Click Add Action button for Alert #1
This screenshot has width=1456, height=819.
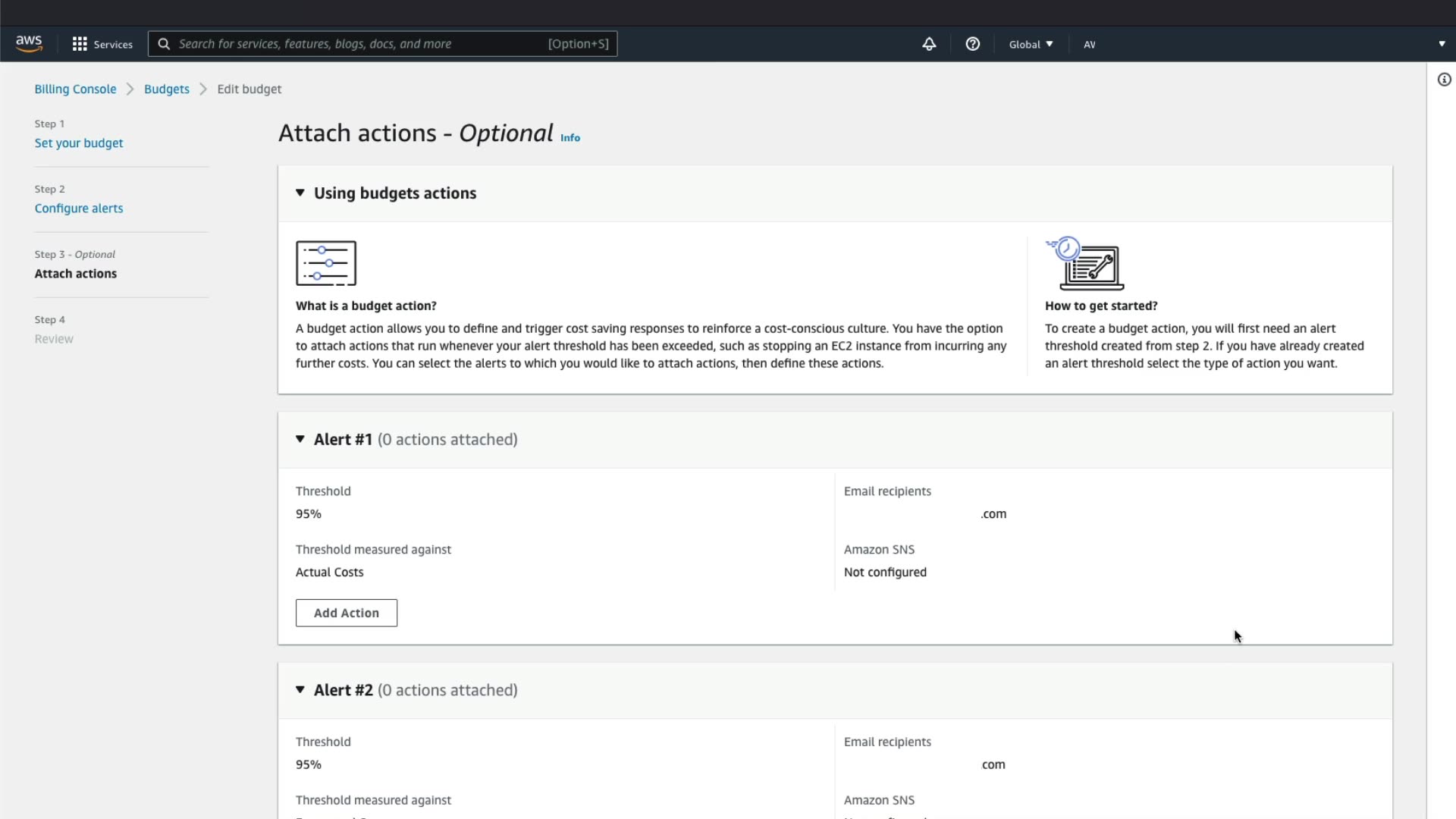pos(346,613)
